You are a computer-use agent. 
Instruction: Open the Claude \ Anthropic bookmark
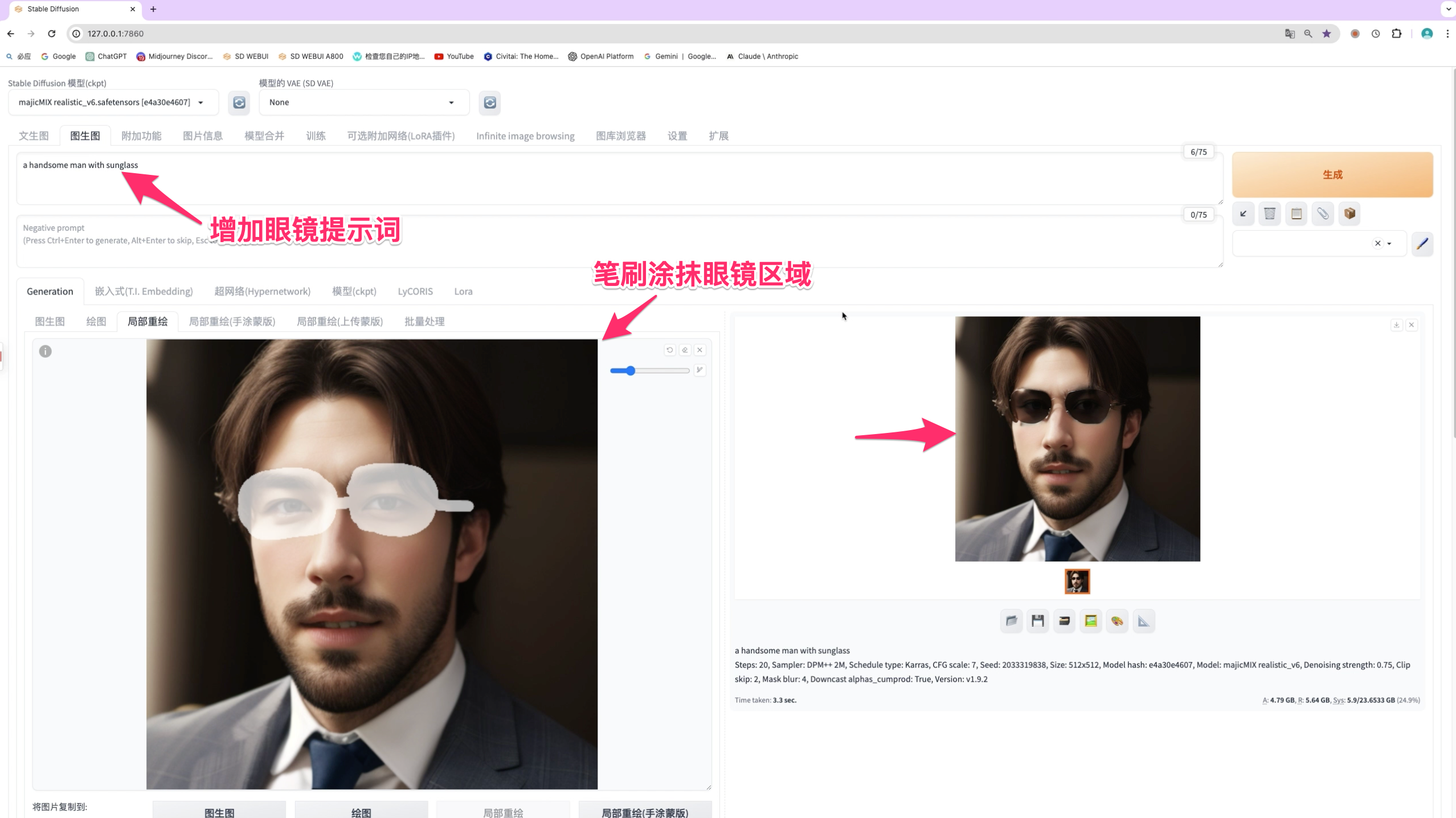[x=762, y=56]
